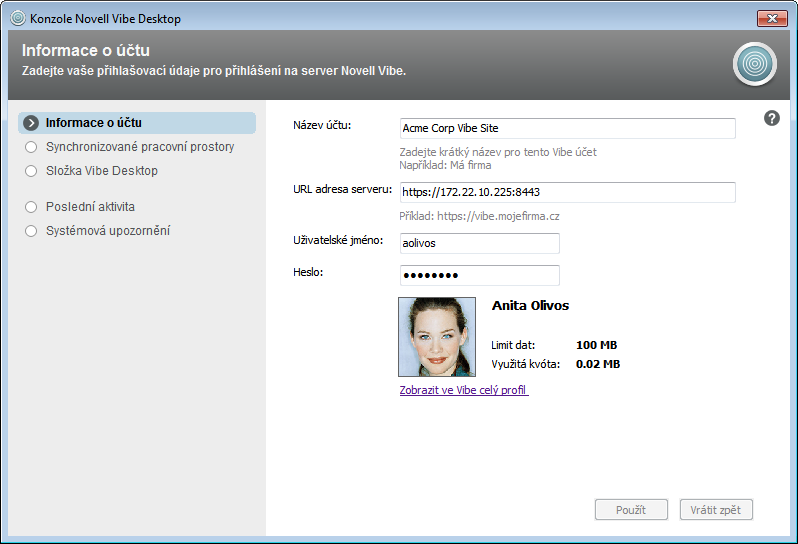Screen dimensions: 798x544
Task: Focus the URL adresa serveru field
Action: point(566,192)
